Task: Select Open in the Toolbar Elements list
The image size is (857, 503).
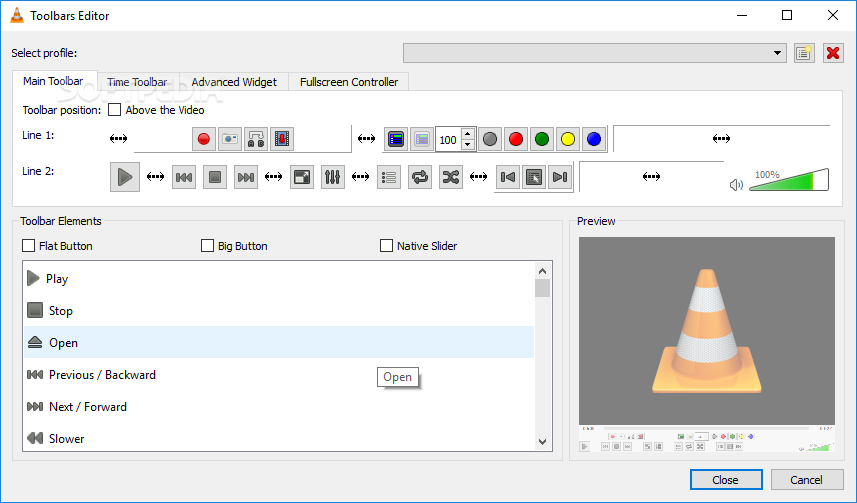Action: [279, 342]
